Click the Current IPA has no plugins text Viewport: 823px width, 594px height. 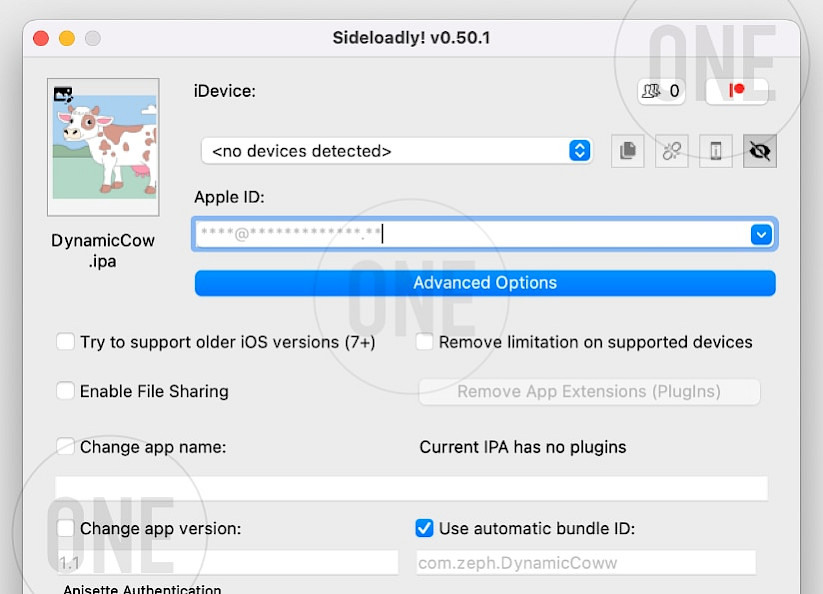pyautogui.click(x=523, y=447)
